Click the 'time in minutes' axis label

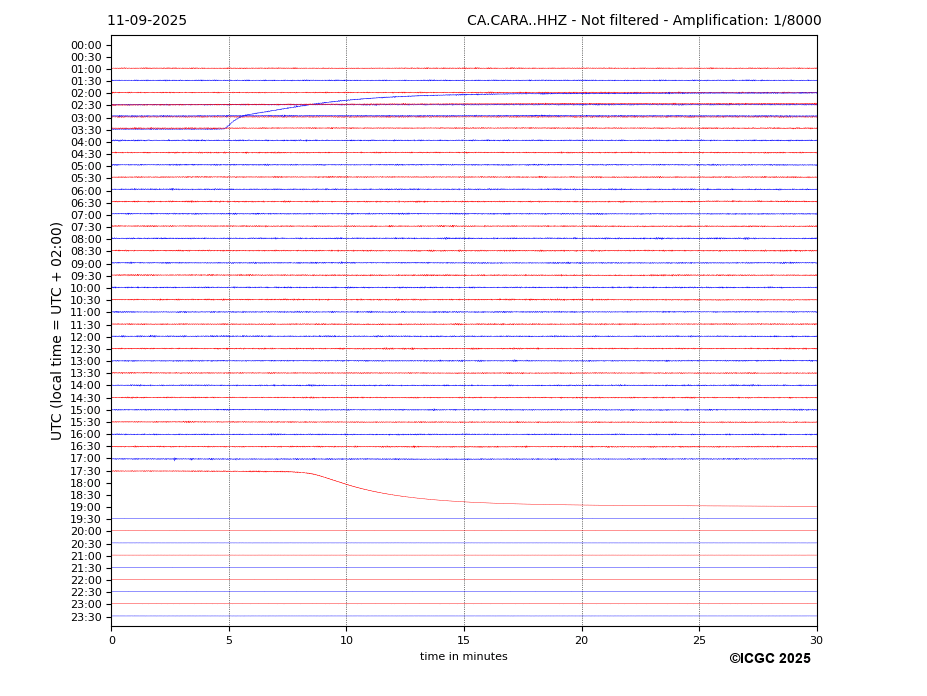[x=464, y=656]
